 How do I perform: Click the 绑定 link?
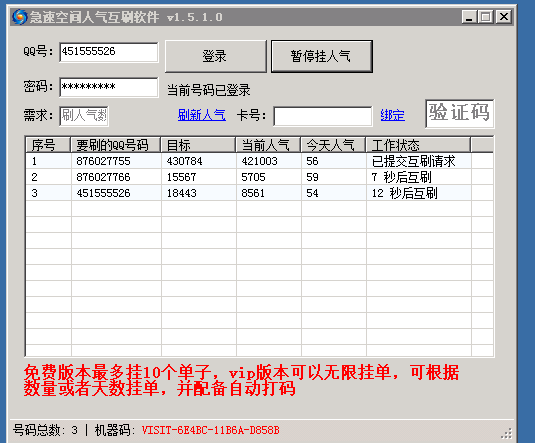click(x=392, y=115)
